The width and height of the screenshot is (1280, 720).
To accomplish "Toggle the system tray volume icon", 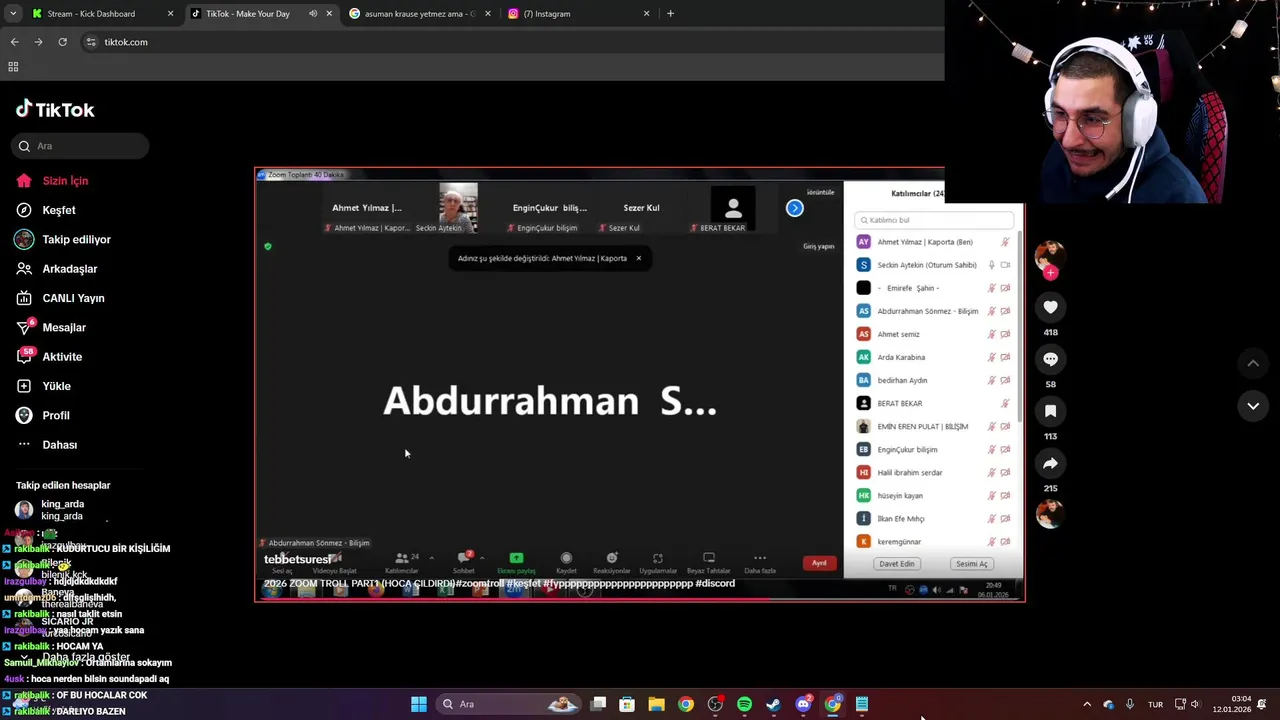I will (x=1195, y=704).
